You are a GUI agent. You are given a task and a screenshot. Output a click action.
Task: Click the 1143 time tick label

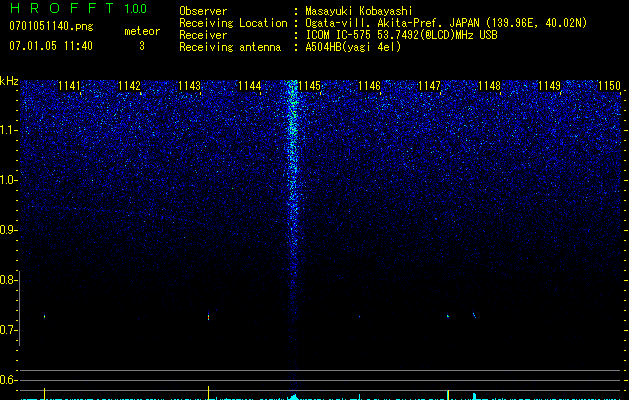[189, 86]
